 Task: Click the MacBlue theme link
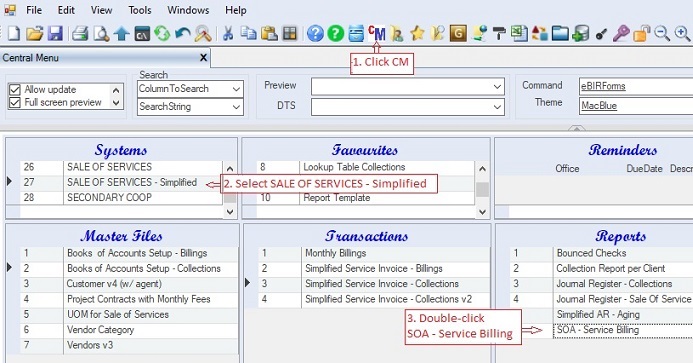599,106
